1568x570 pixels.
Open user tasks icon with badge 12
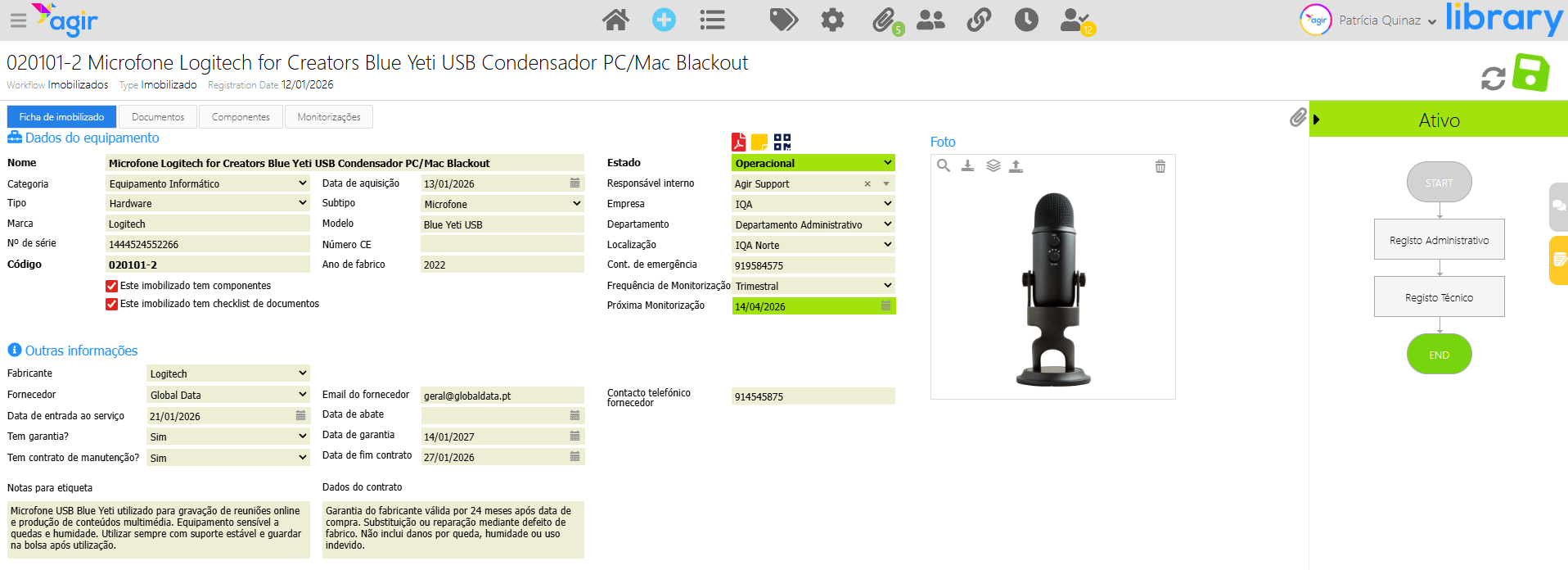pyautogui.click(x=1076, y=21)
